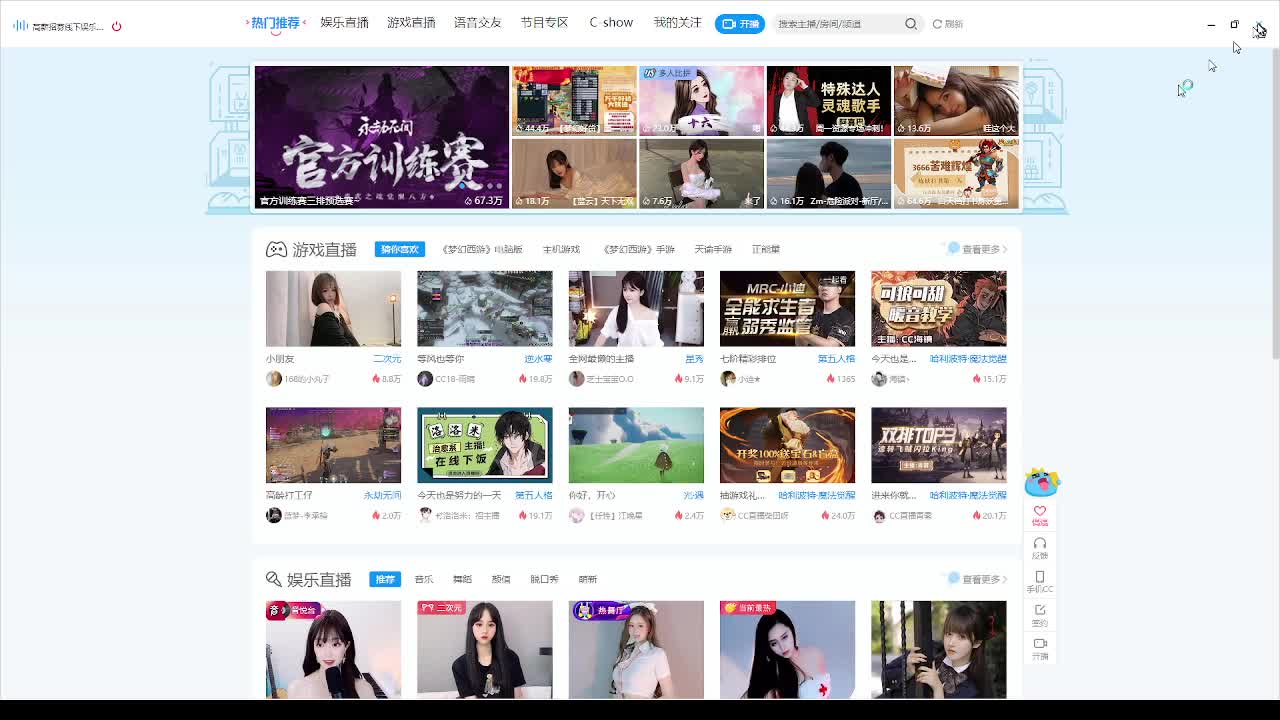Click the flame popularity icon next to 19.8万
The height and width of the screenshot is (720, 1280).
point(523,379)
